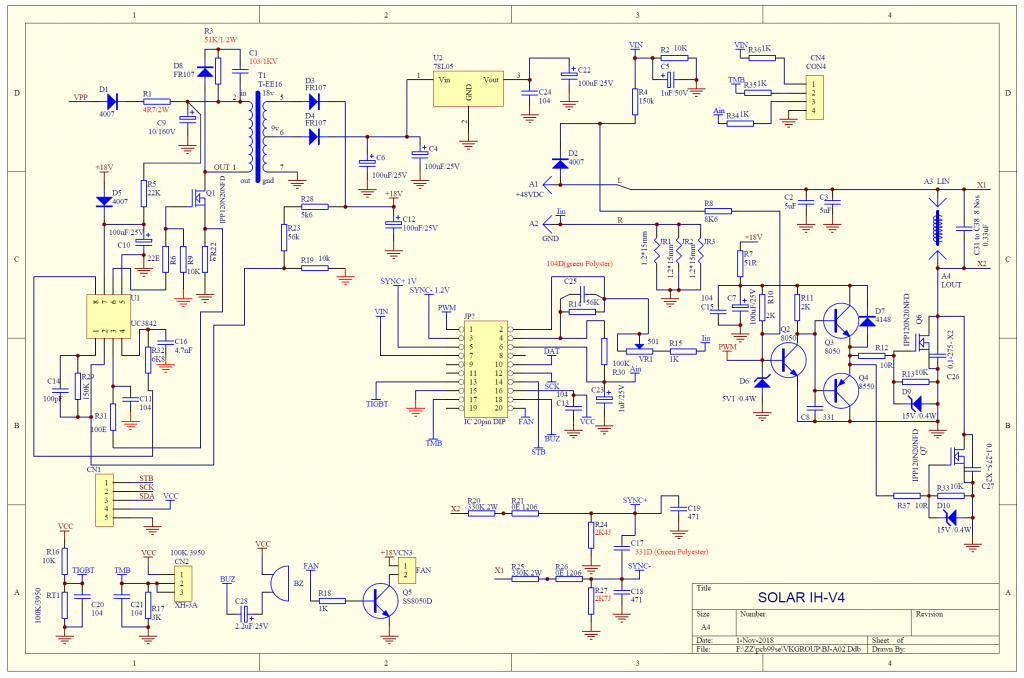Select the CN1 five-pin connector
Screen dimensions: 1024x678
pyautogui.click(x=104, y=500)
